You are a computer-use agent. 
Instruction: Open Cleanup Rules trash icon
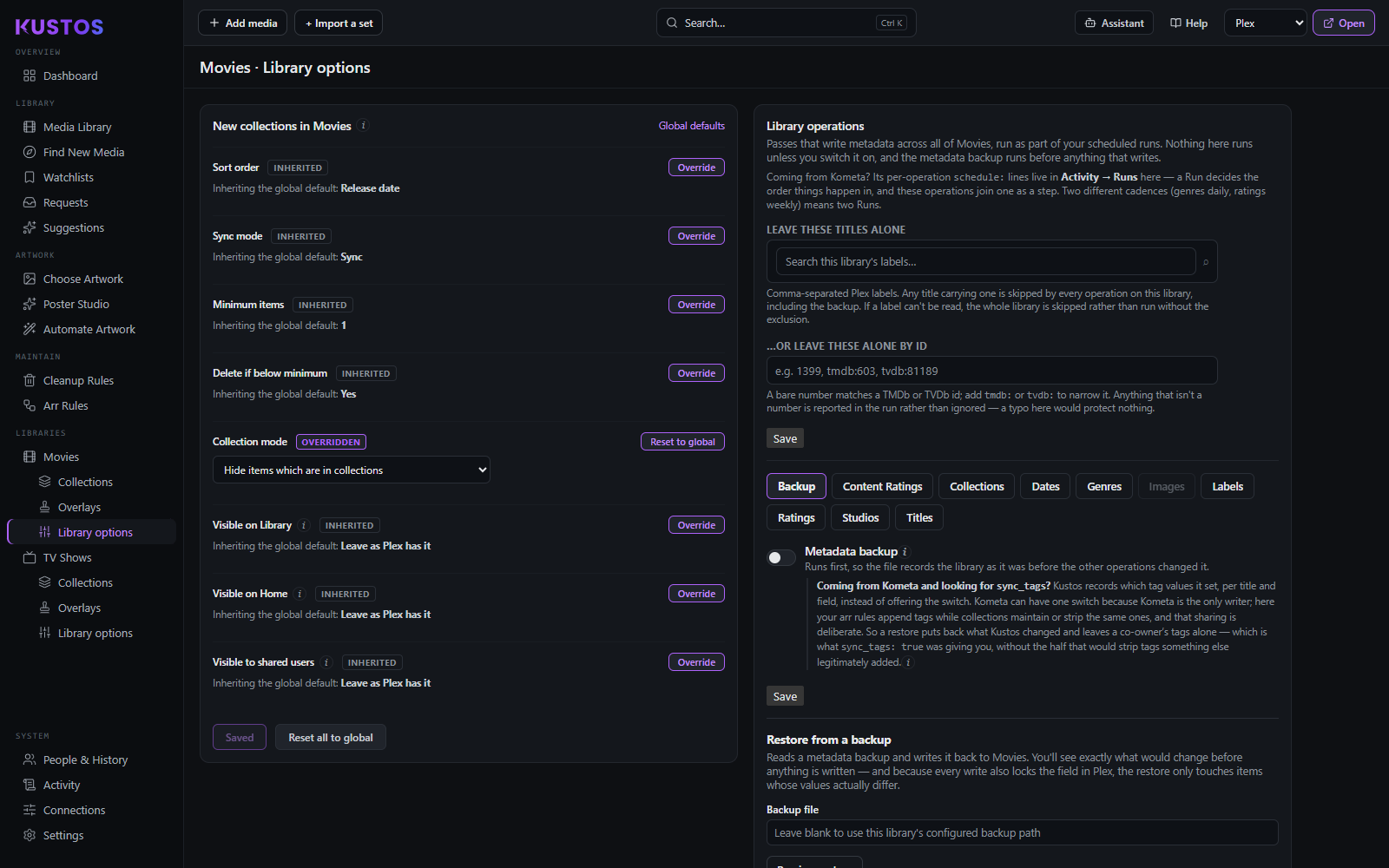(30, 380)
